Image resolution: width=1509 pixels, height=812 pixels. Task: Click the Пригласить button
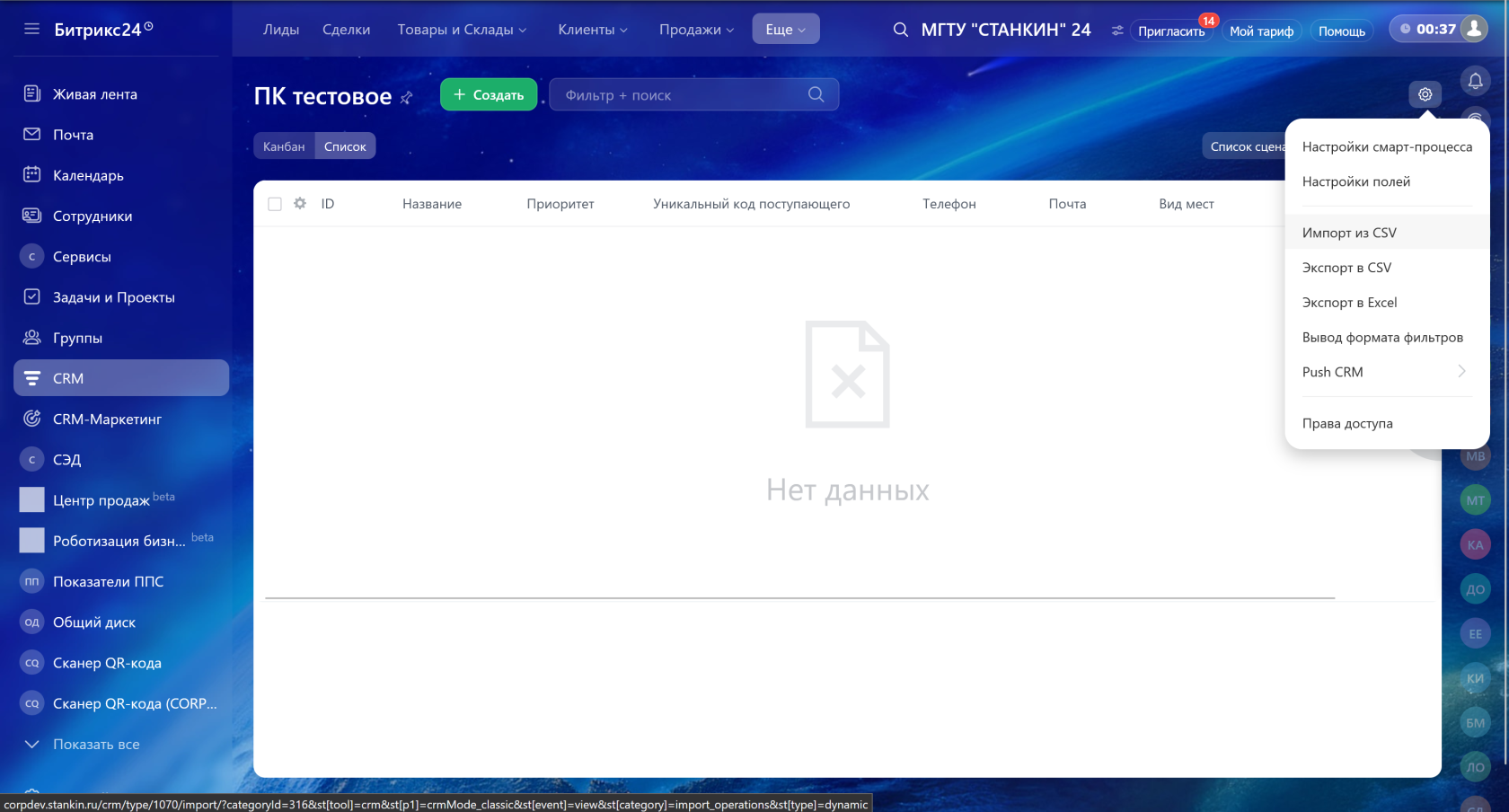coord(1171,31)
